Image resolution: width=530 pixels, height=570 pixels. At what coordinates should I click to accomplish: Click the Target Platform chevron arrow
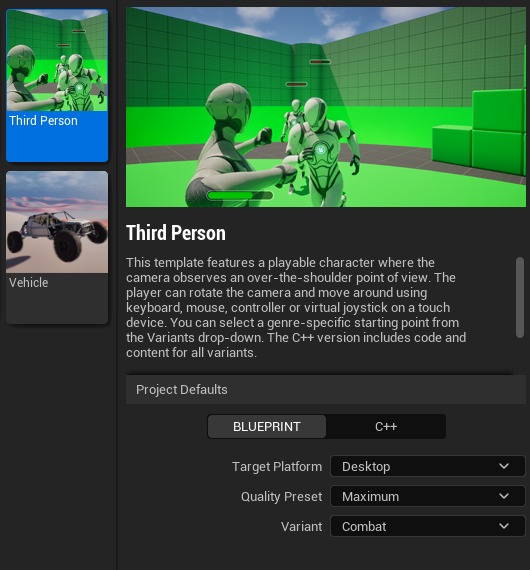[504, 466]
